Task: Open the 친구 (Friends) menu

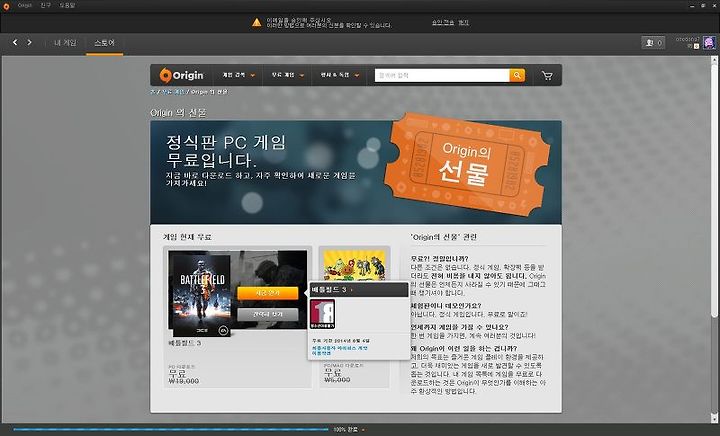Action: pyautogui.click(x=45, y=6)
